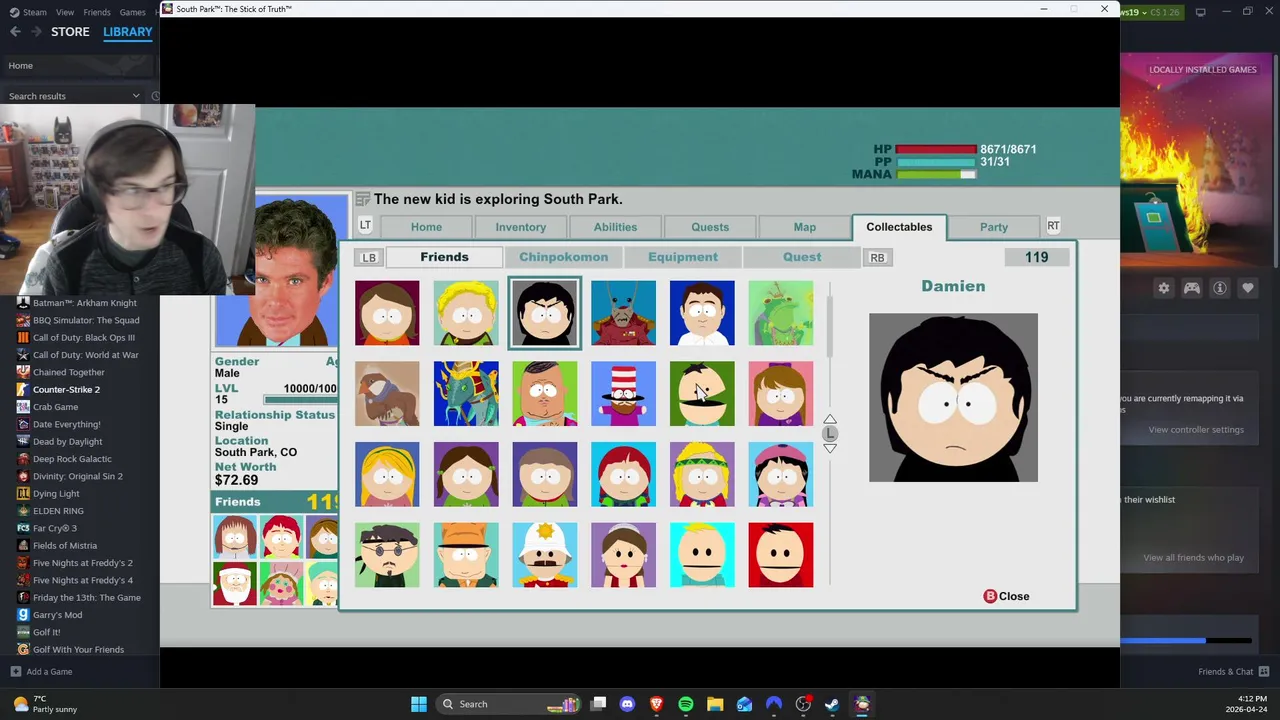This screenshot has width=1280, height=720.
Task: Open Steam Friends & Chat
Action: (x=1234, y=672)
